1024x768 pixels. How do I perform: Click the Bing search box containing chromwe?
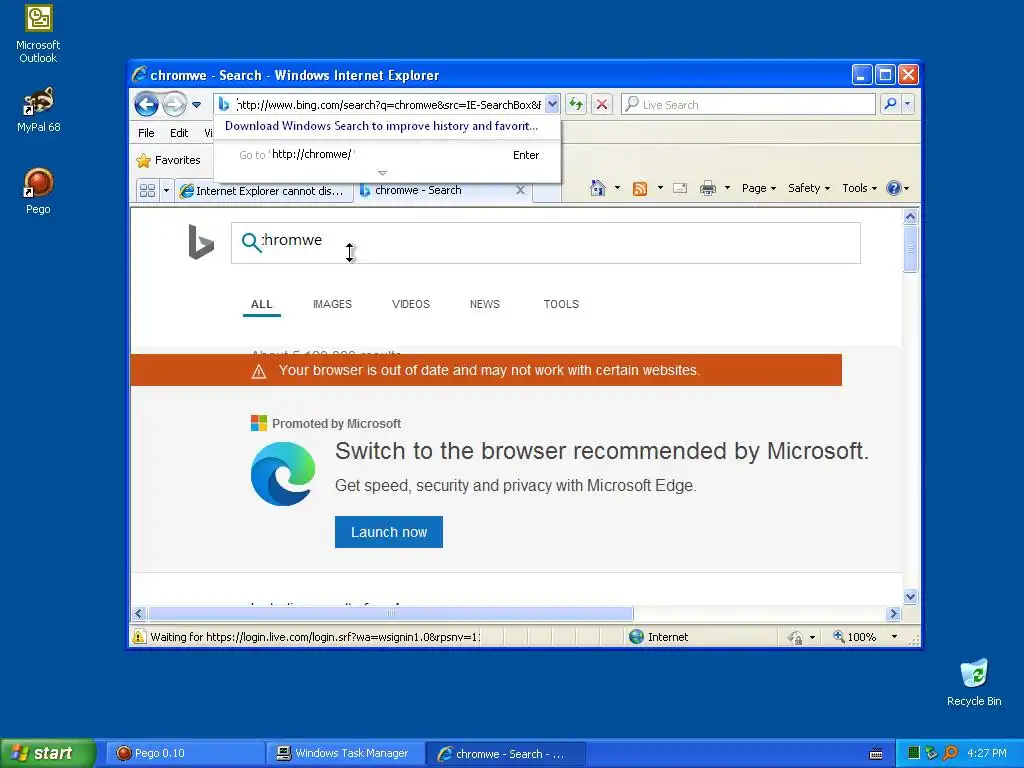[x=545, y=243]
